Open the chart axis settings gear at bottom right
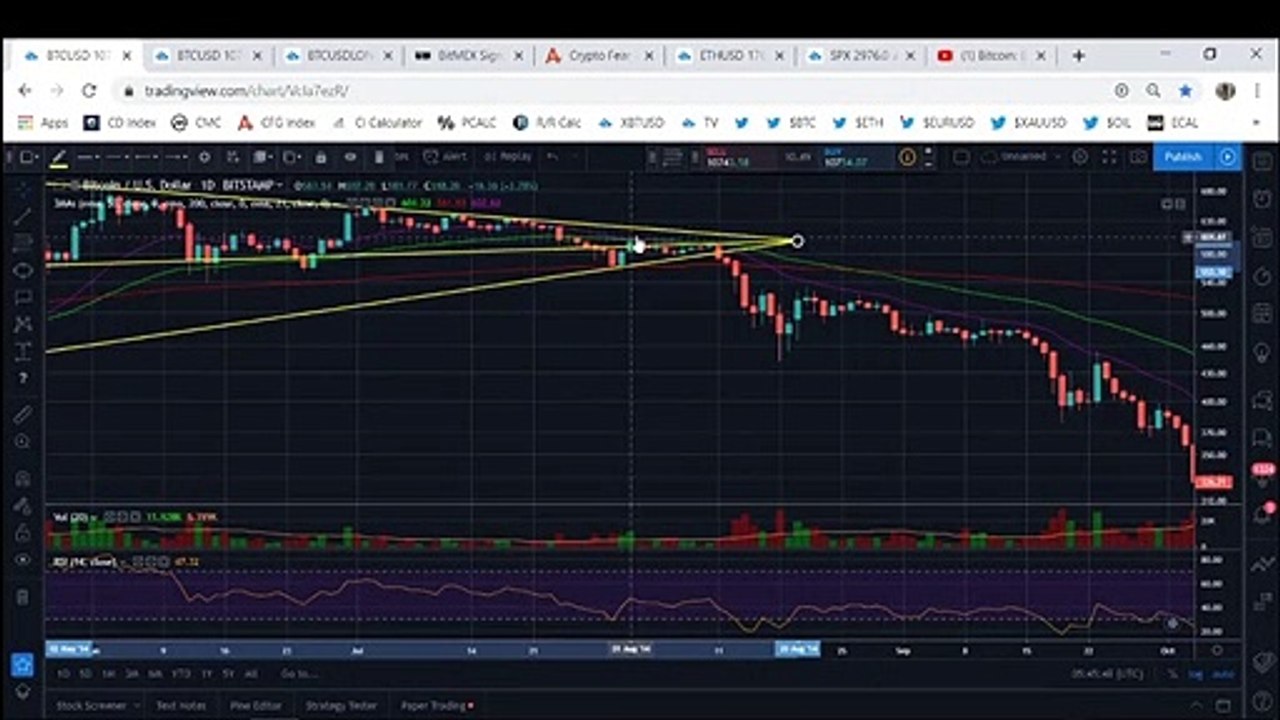Screen dimensions: 1280x720 1217,650
